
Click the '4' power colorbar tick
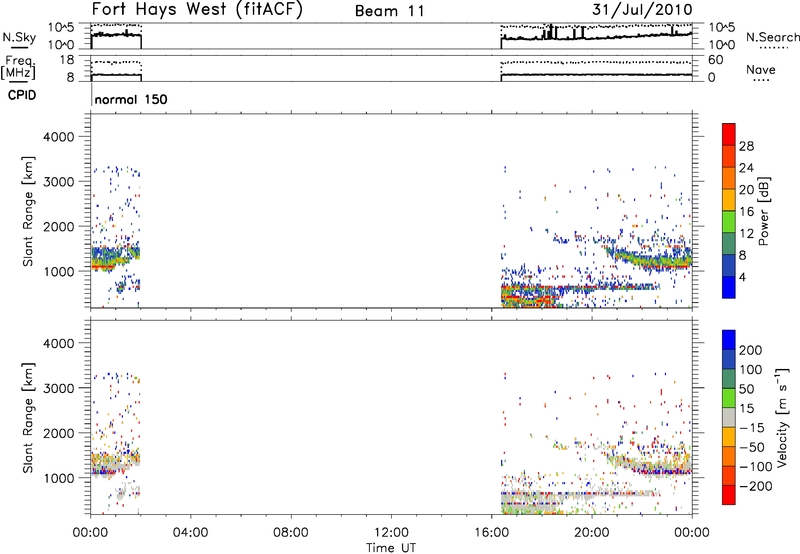coord(742,277)
